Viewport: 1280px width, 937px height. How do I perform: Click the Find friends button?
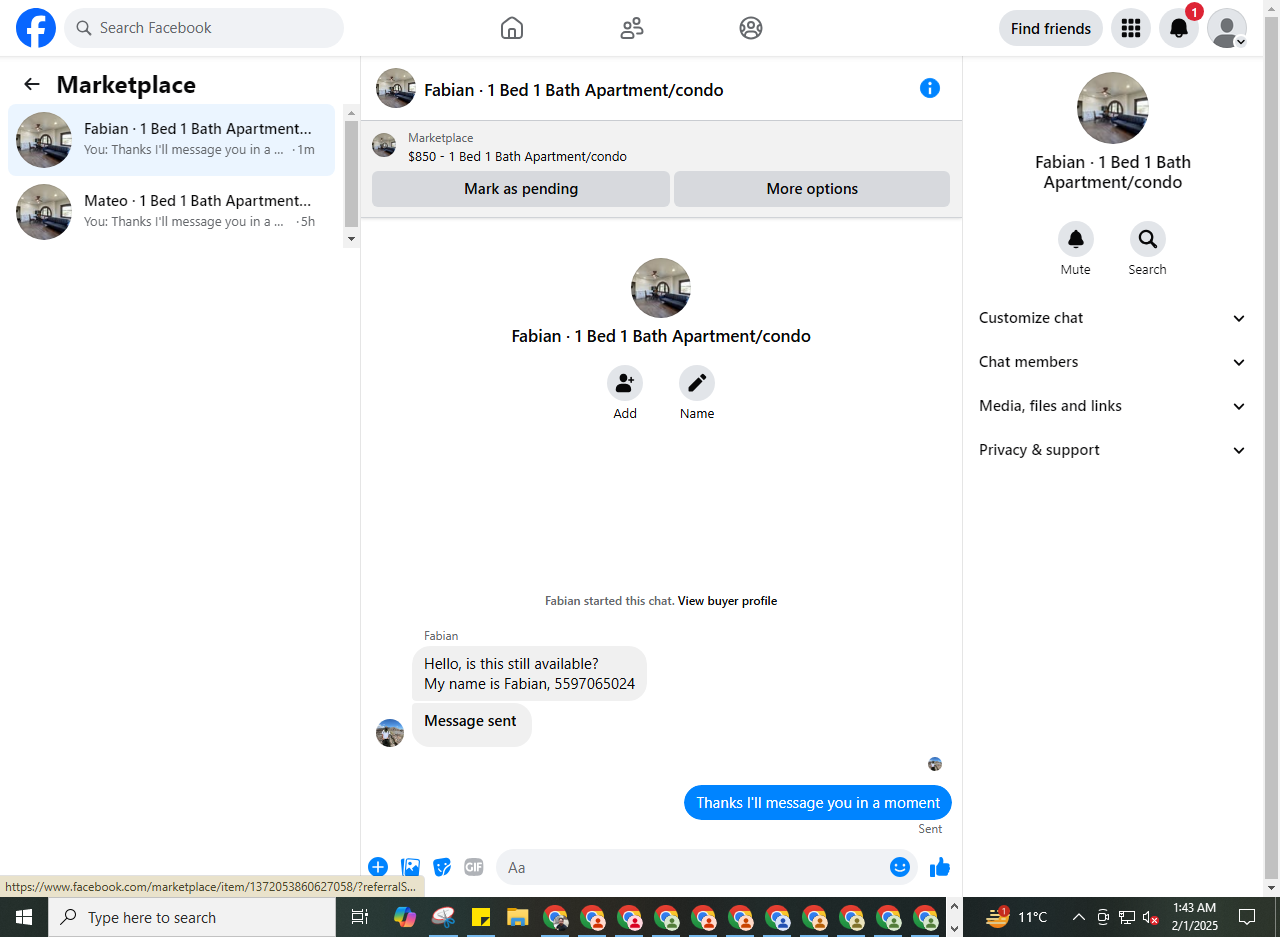click(1051, 28)
